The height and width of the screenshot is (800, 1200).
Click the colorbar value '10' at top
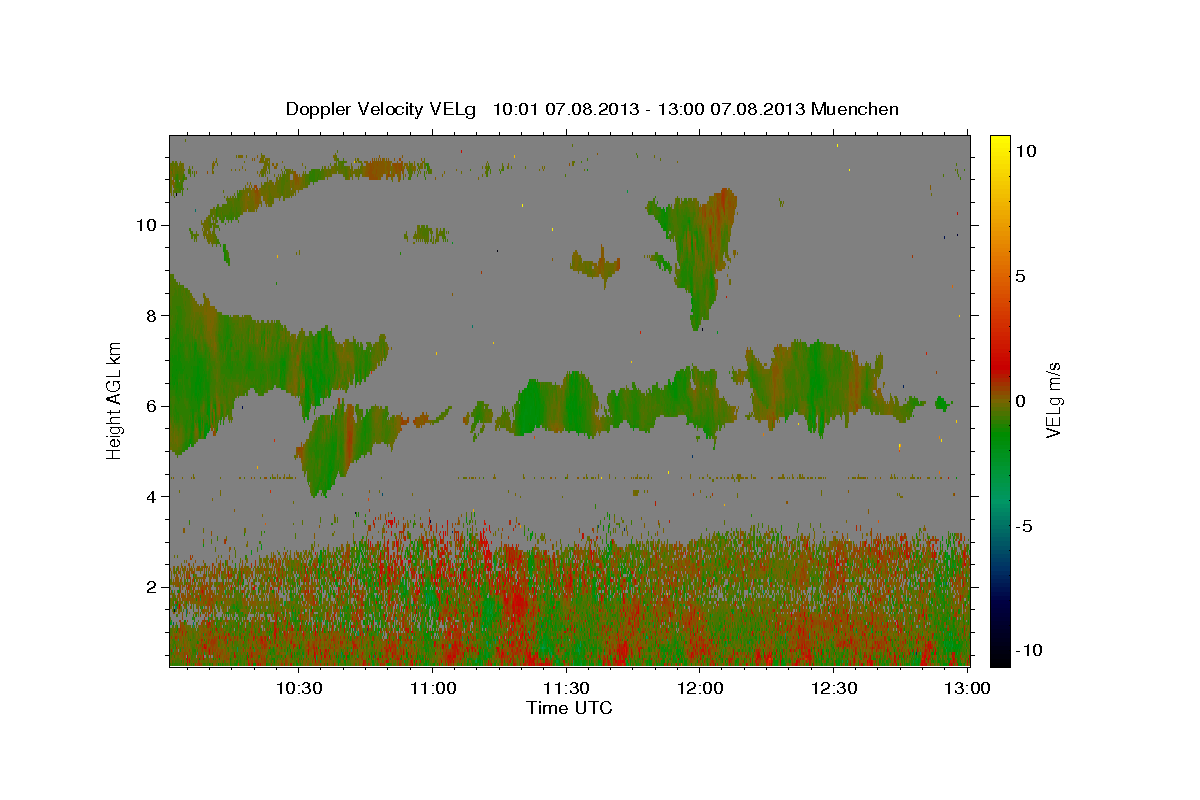click(x=1025, y=151)
